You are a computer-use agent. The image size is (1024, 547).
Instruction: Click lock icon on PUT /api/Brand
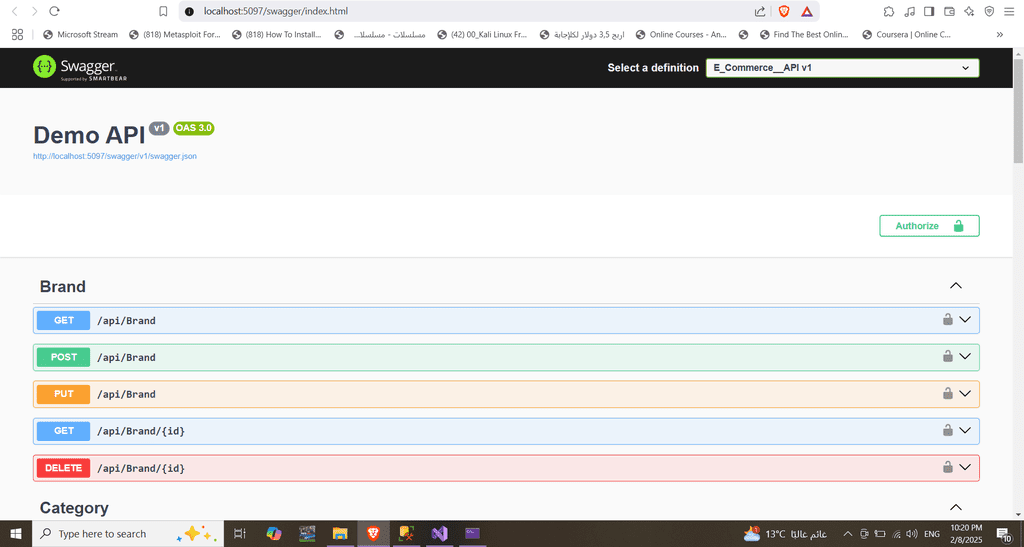948,393
